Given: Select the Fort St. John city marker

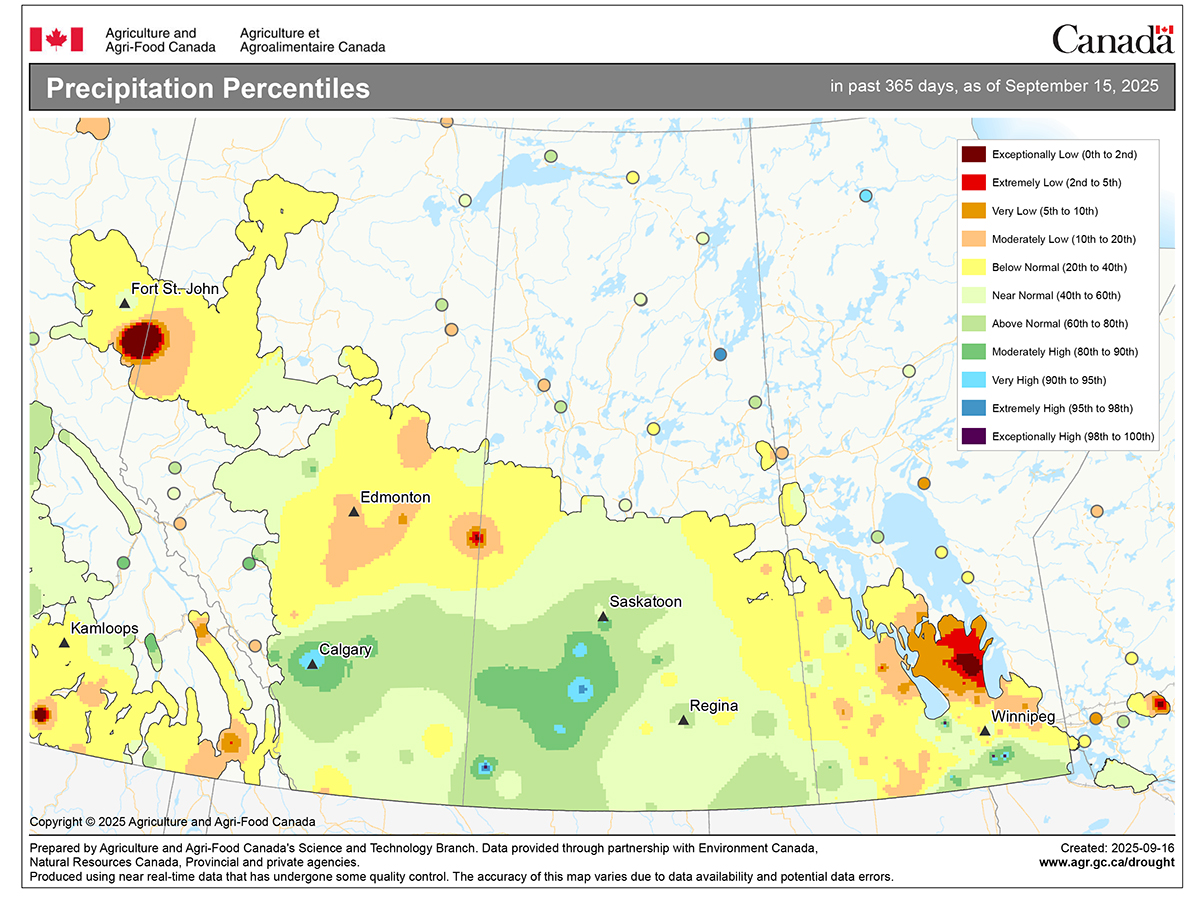Looking at the screenshot, I should 124,304.
